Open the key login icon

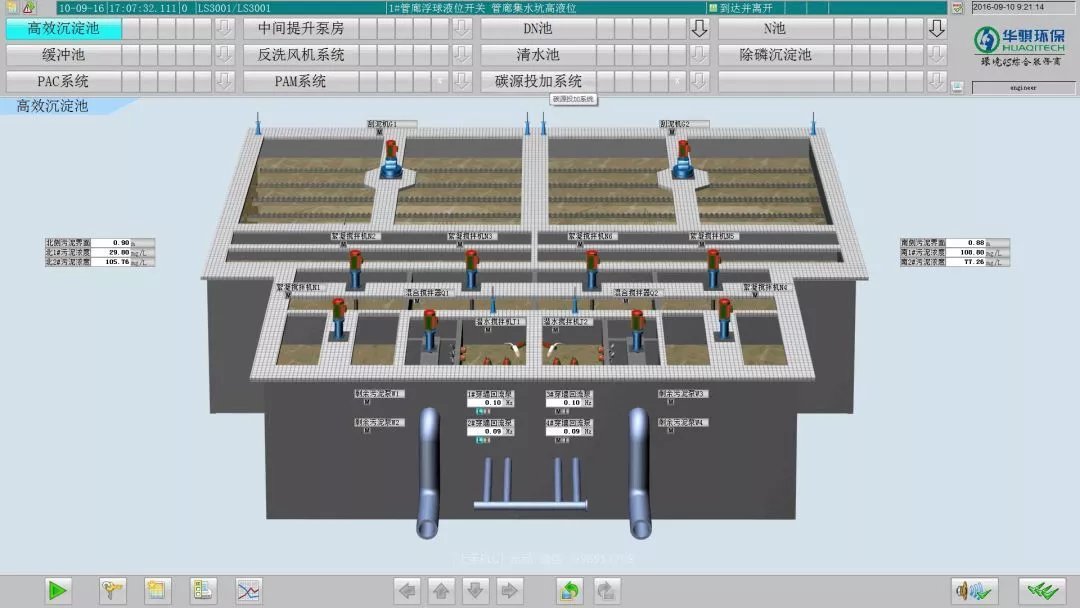tap(113, 590)
